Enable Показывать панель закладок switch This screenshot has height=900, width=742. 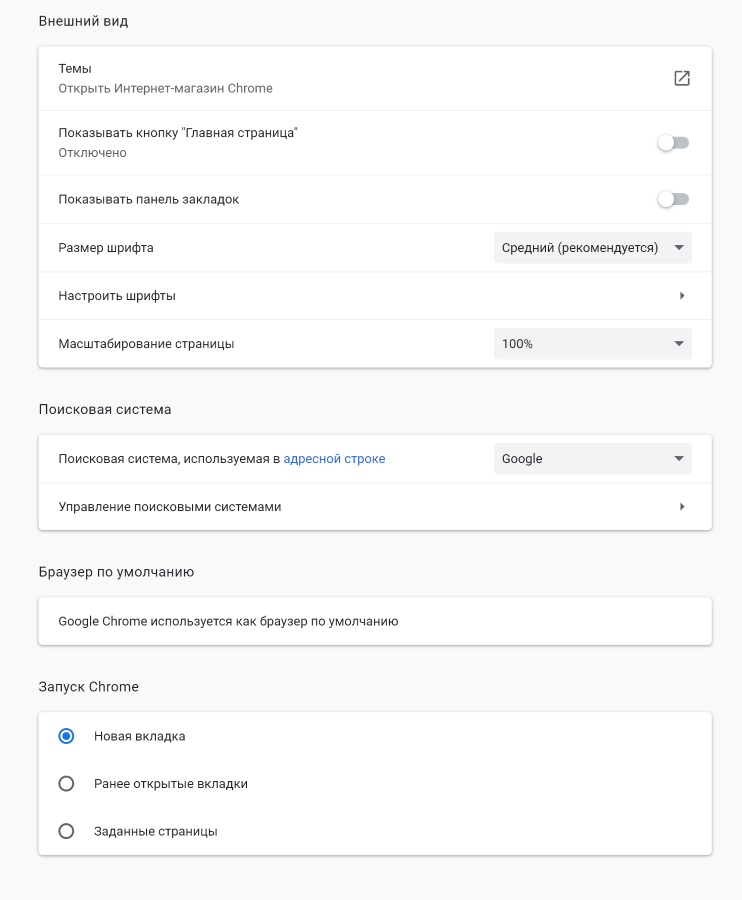[673, 199]
